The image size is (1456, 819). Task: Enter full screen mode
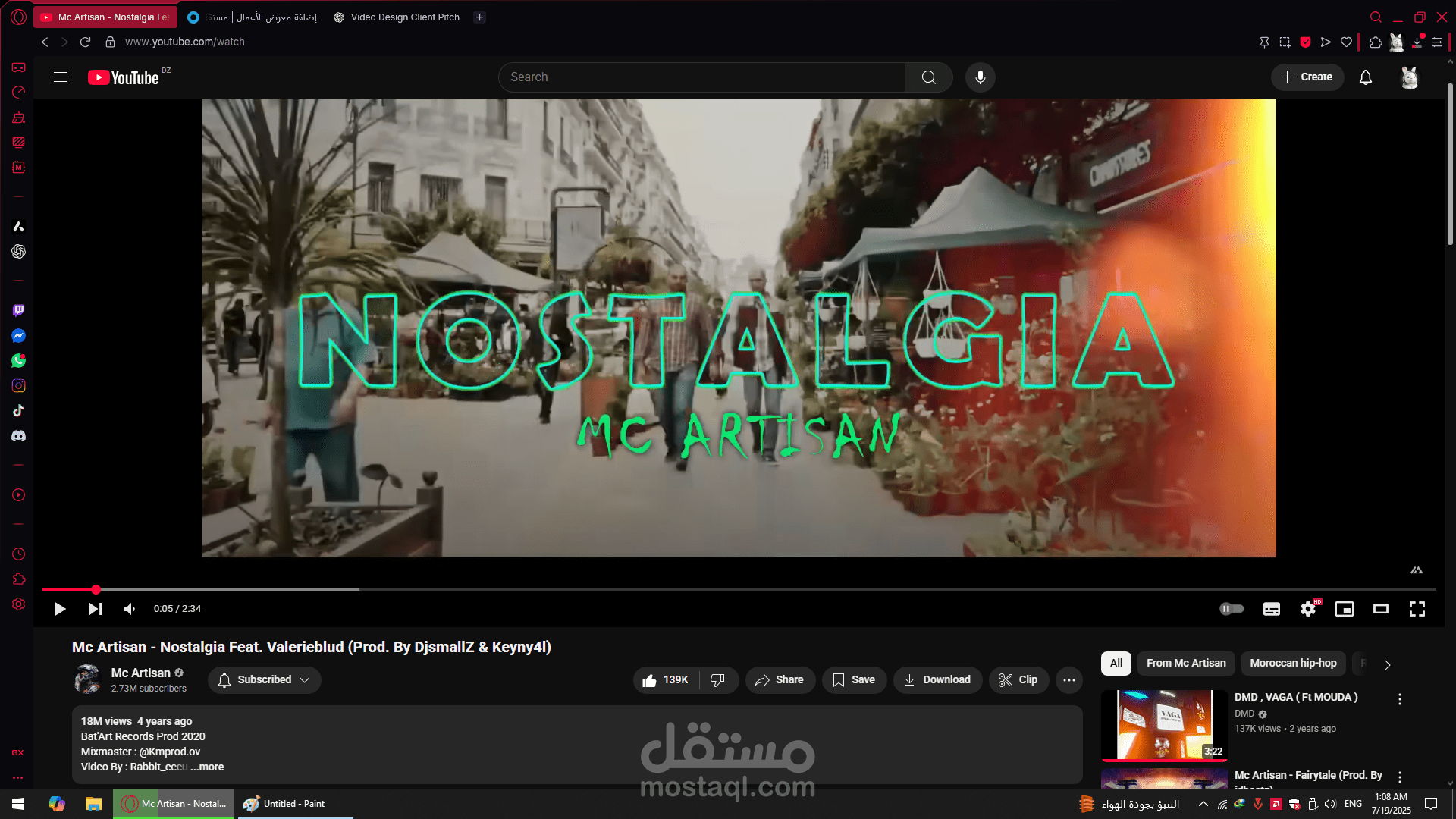tap(1417, 609)
